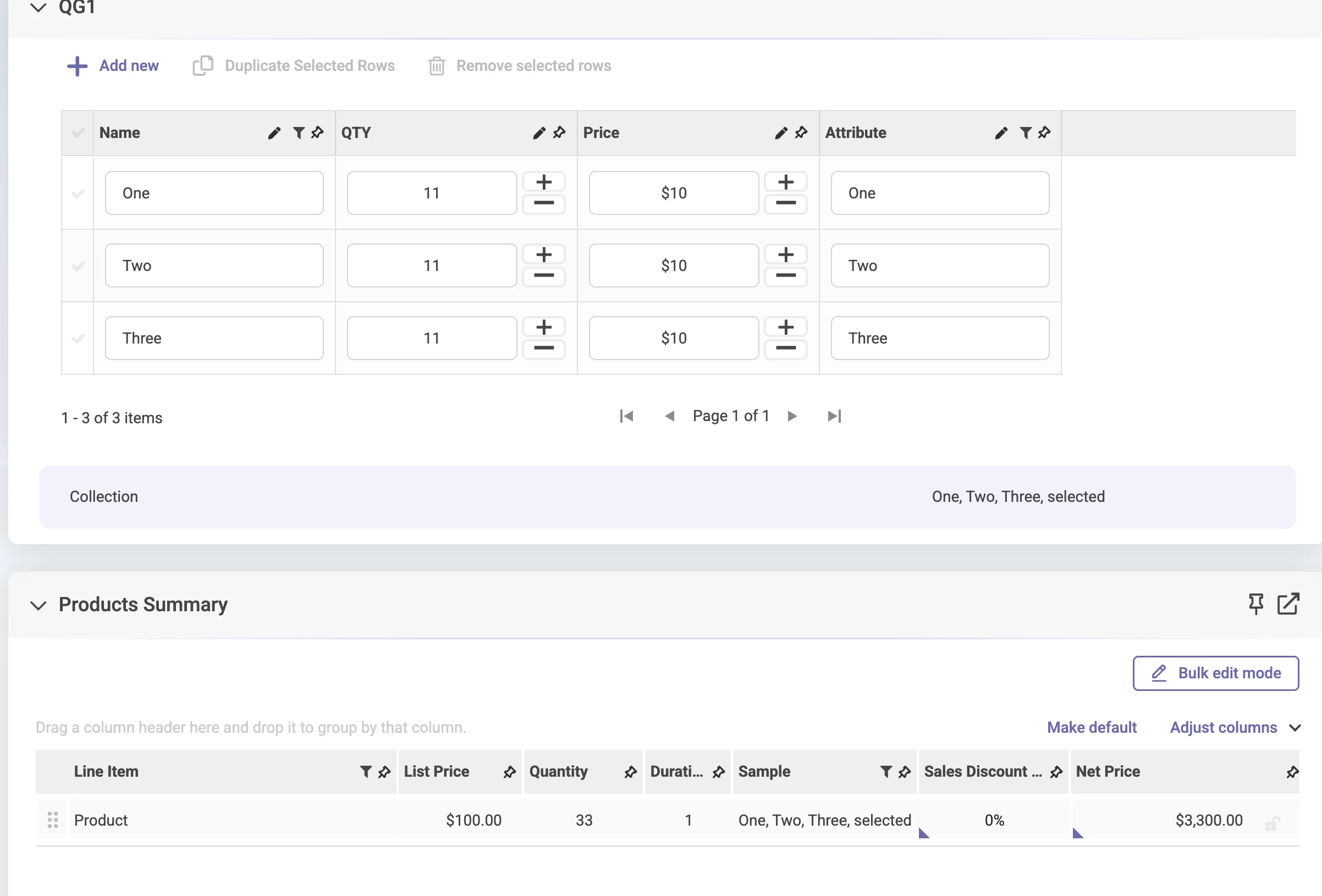Click pin icon on Net Price column
The width and height of the screenshot is (1322, 896).
click(1292, 771)
